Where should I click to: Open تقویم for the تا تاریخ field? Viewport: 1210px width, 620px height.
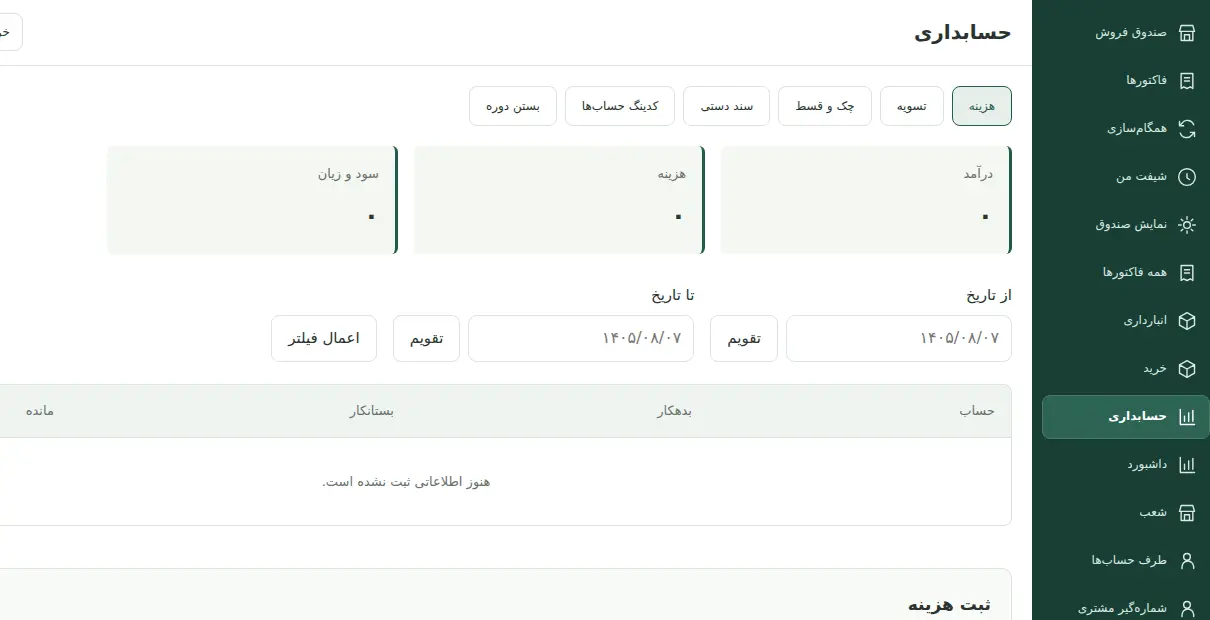tap(426, 338)
